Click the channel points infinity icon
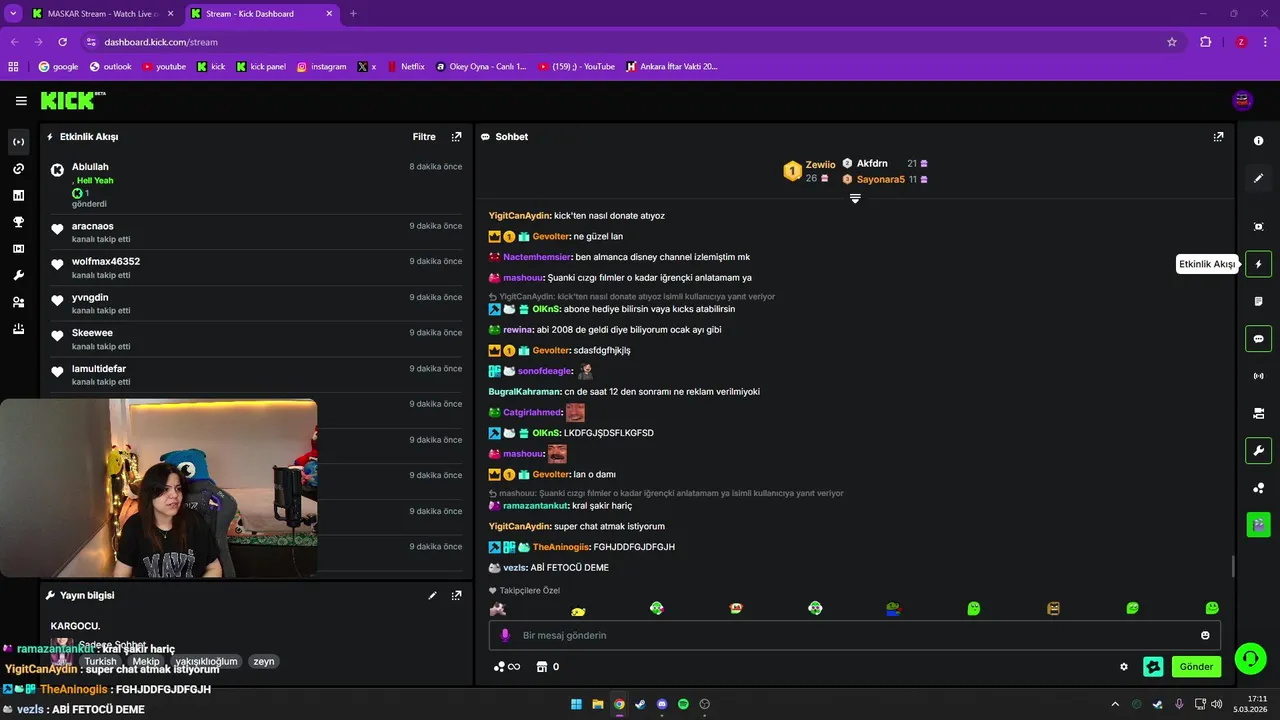The image size is (1280, 720). [507, 667]
